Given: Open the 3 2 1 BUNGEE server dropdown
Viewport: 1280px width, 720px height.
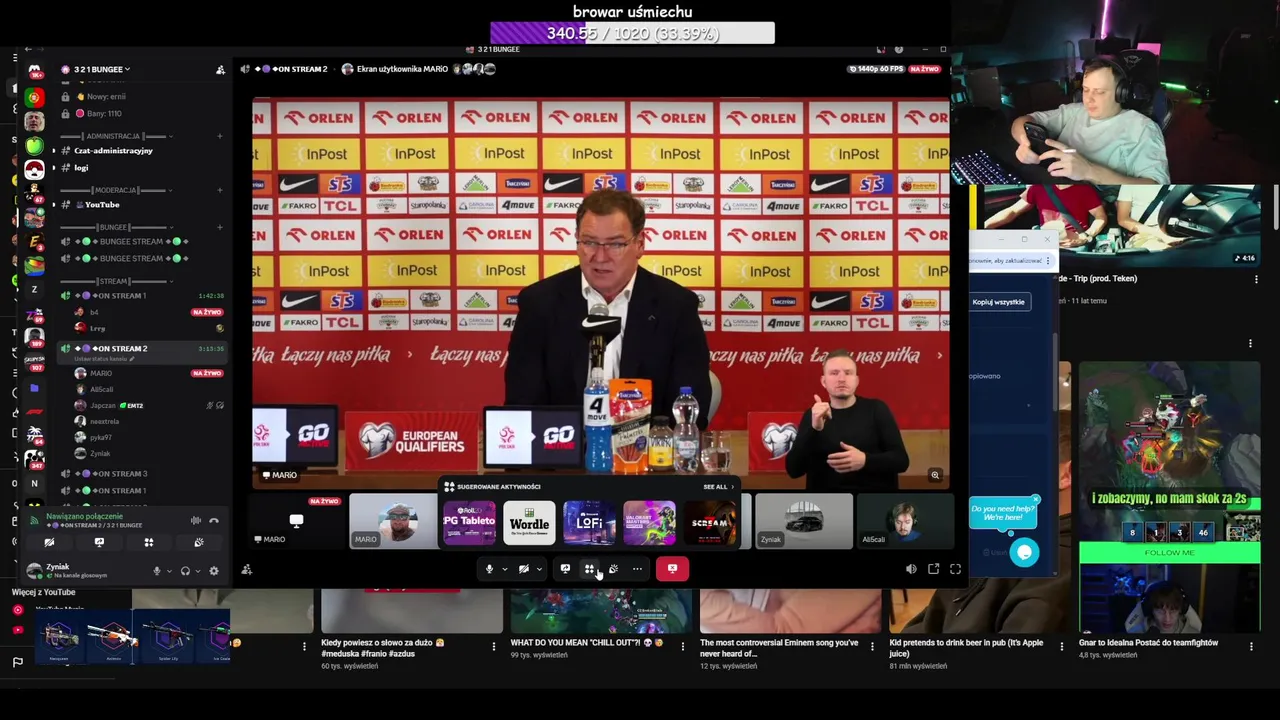Looking at the screenshot, I should click(x=96, y=69).
